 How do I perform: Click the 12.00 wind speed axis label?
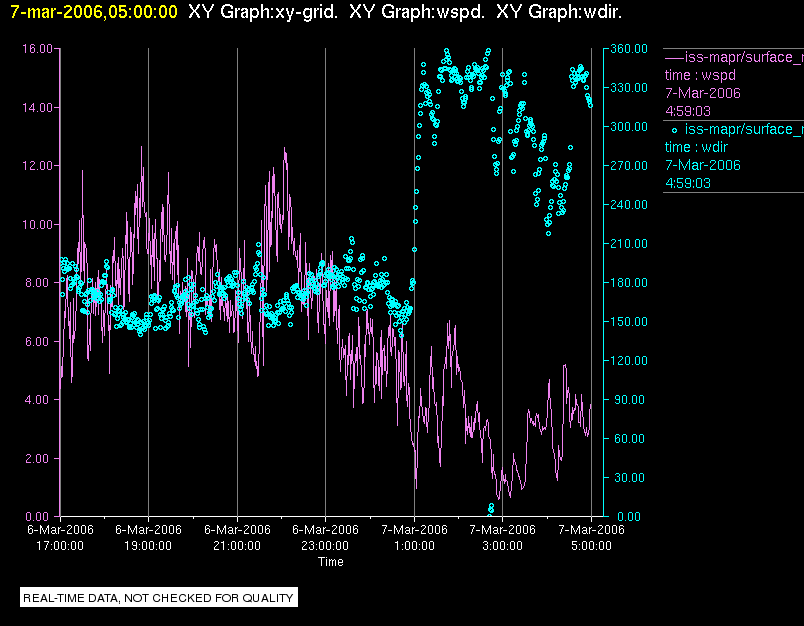(x=37, y=166)
